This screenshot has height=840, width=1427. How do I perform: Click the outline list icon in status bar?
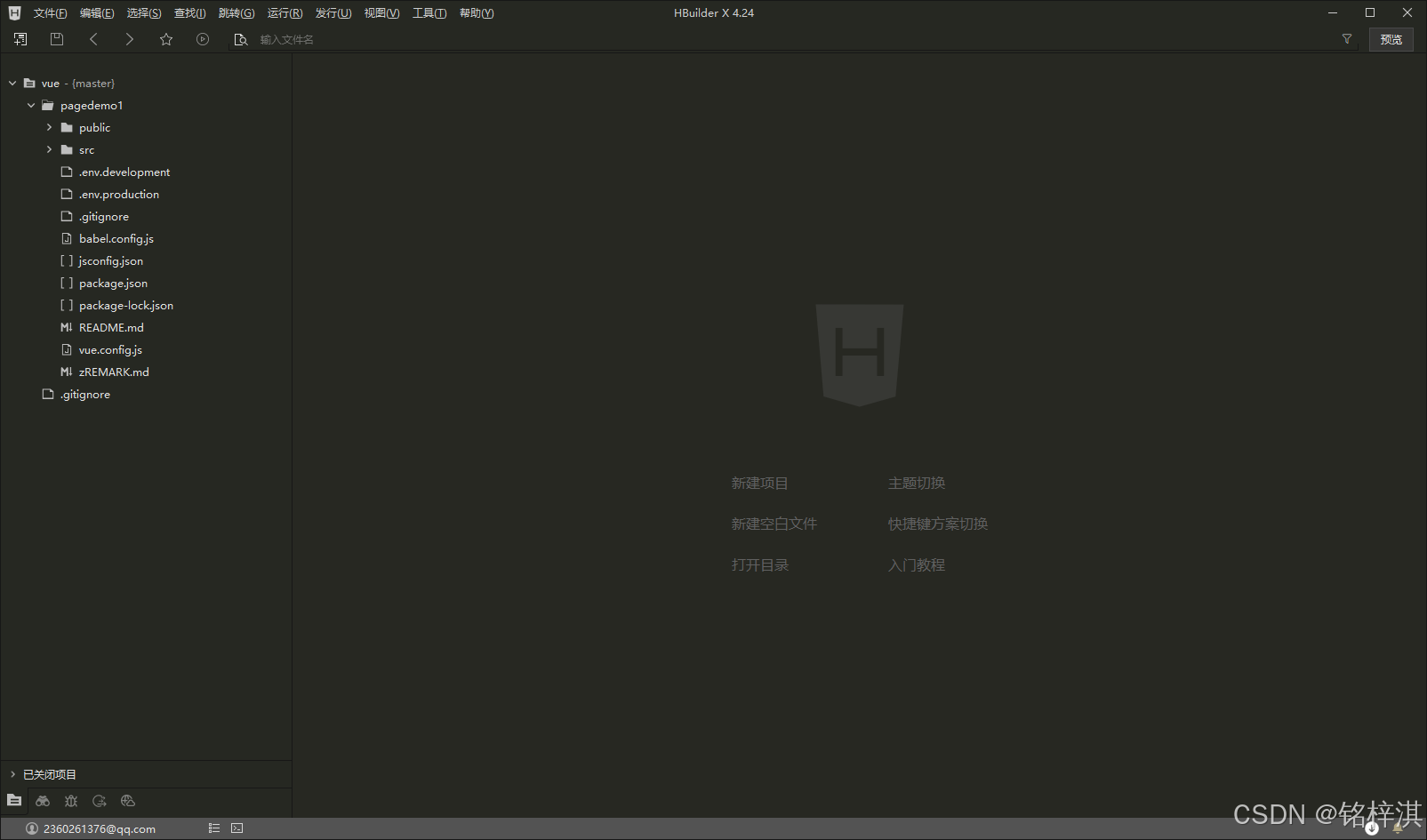214,828
